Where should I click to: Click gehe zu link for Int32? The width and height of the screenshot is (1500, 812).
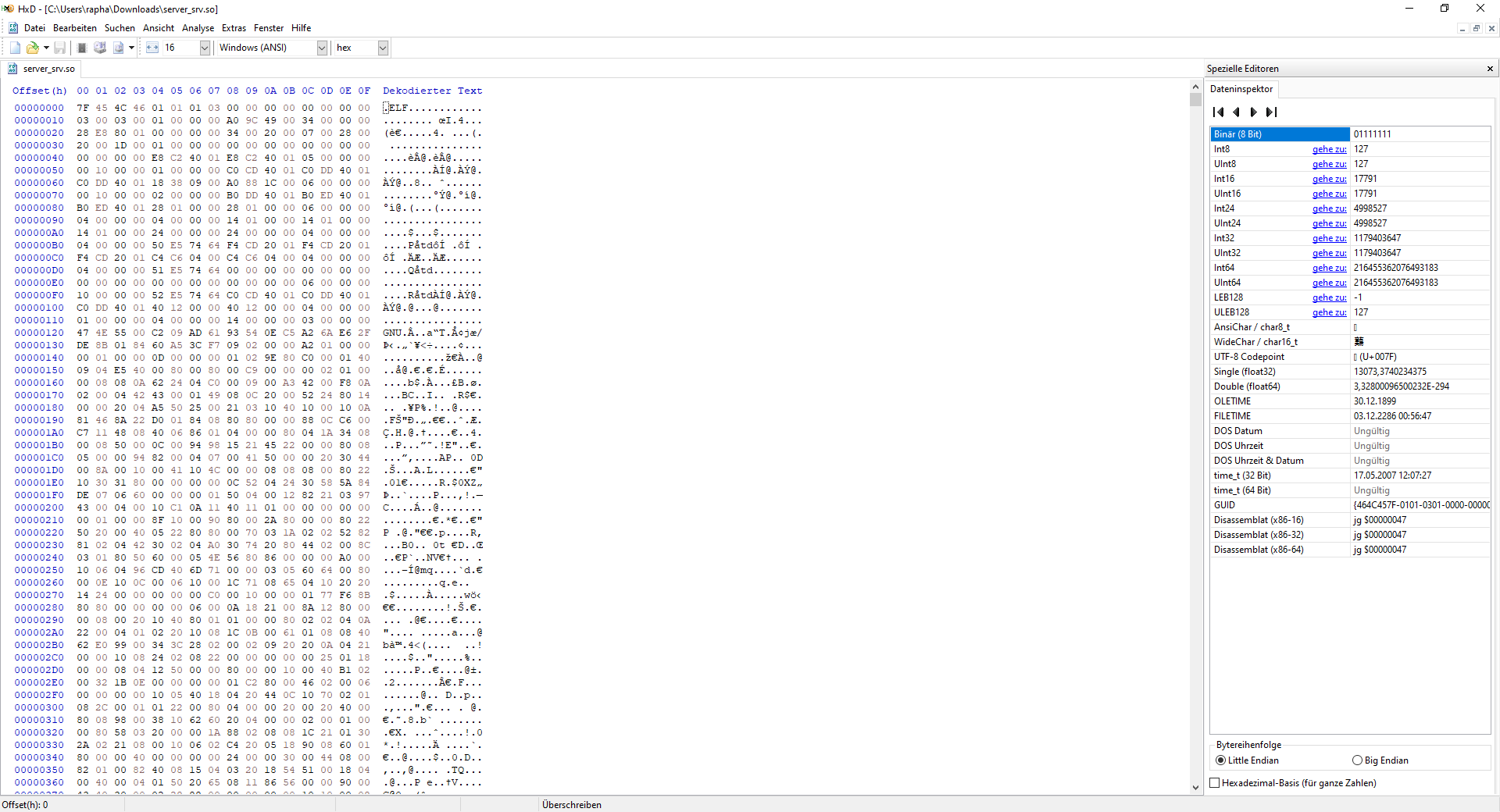tap(1329, 238)
